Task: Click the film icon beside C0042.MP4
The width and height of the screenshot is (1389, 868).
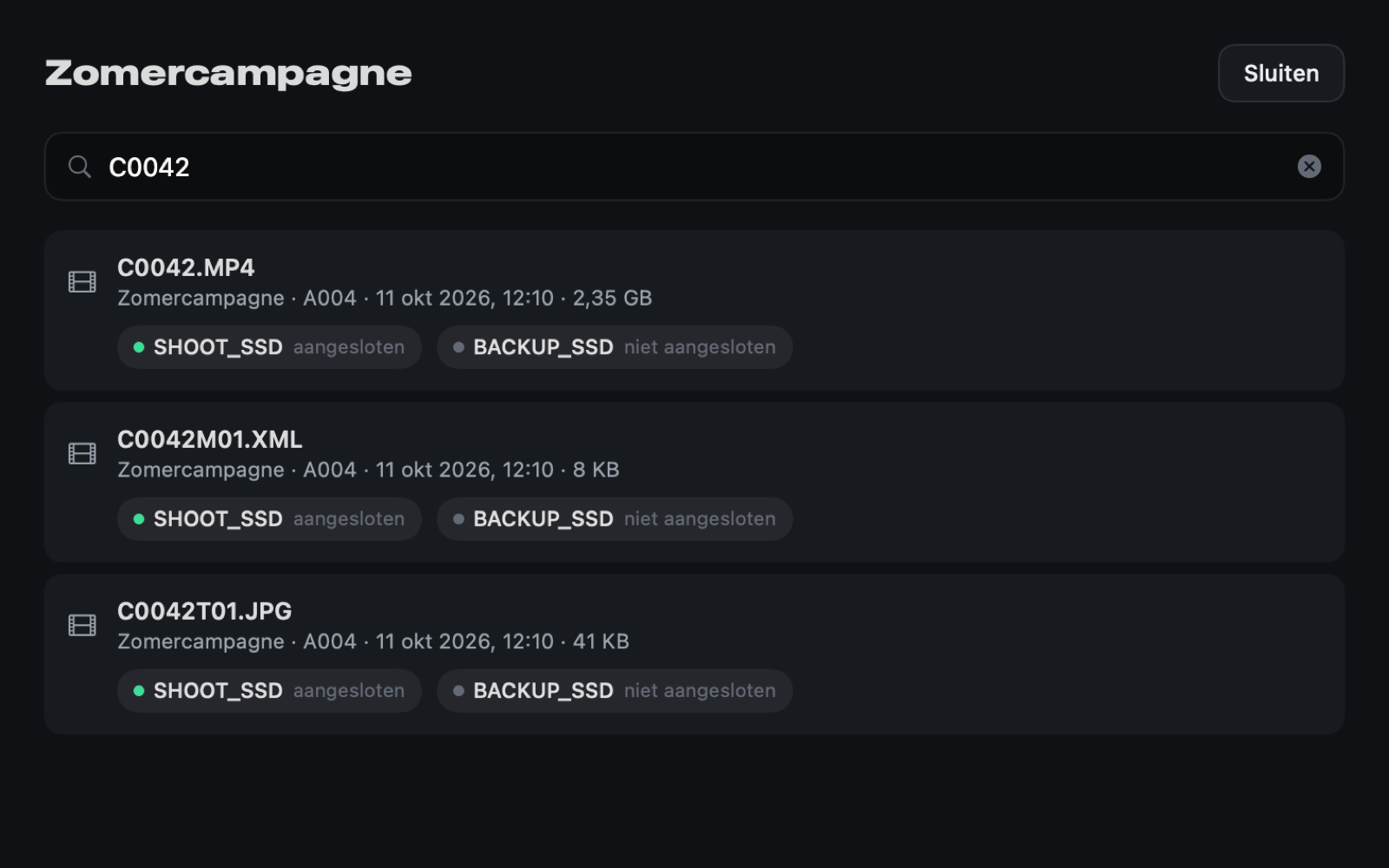Action: pyautogui.click(x=82, y=282)
